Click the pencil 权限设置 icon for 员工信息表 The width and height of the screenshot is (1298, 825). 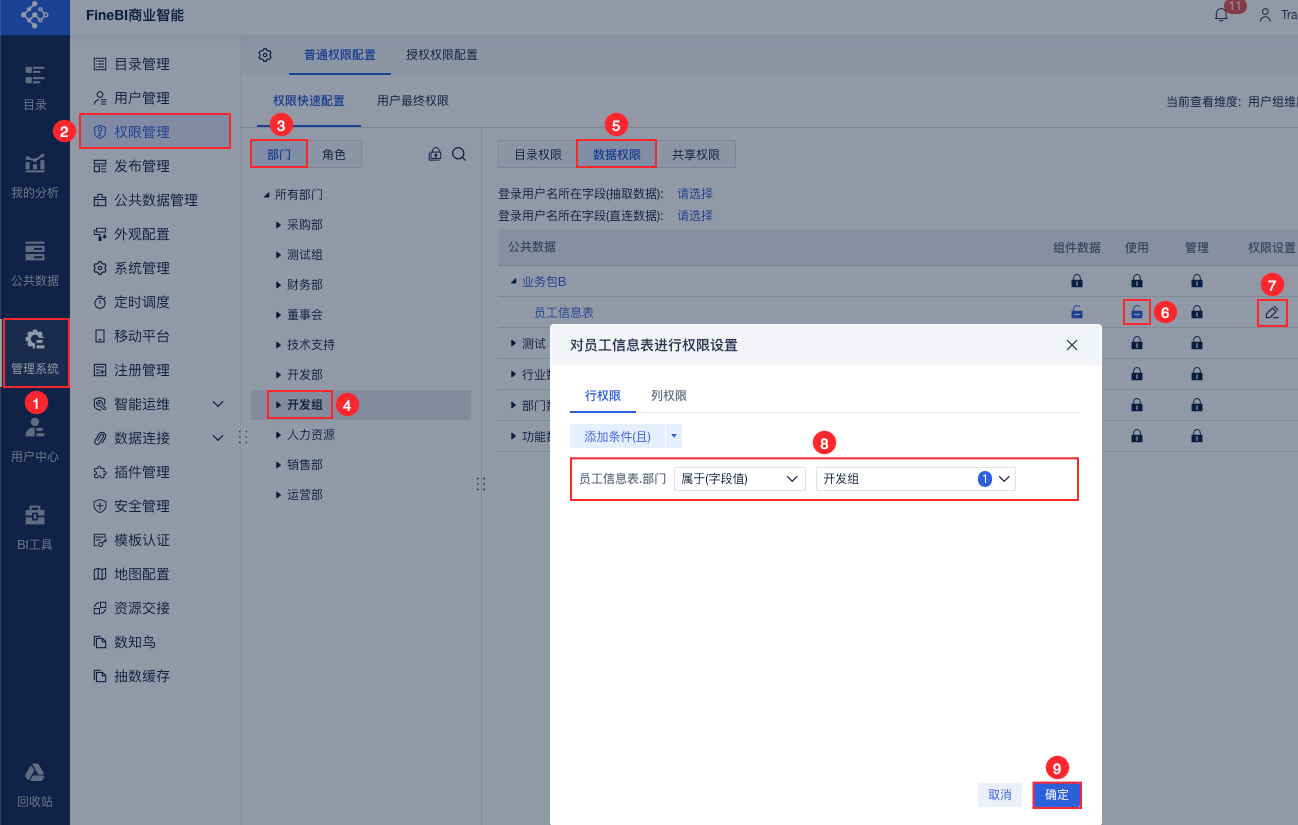(1272, 312)
